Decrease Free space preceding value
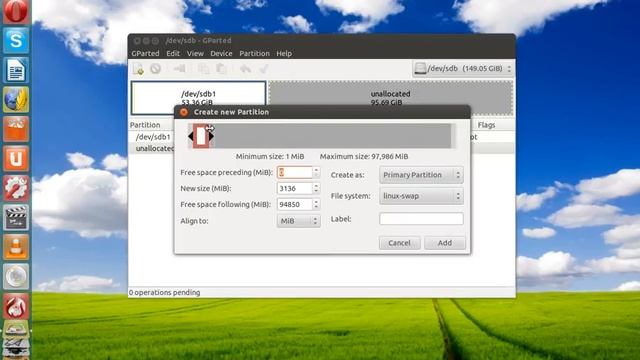 (316, 175)
